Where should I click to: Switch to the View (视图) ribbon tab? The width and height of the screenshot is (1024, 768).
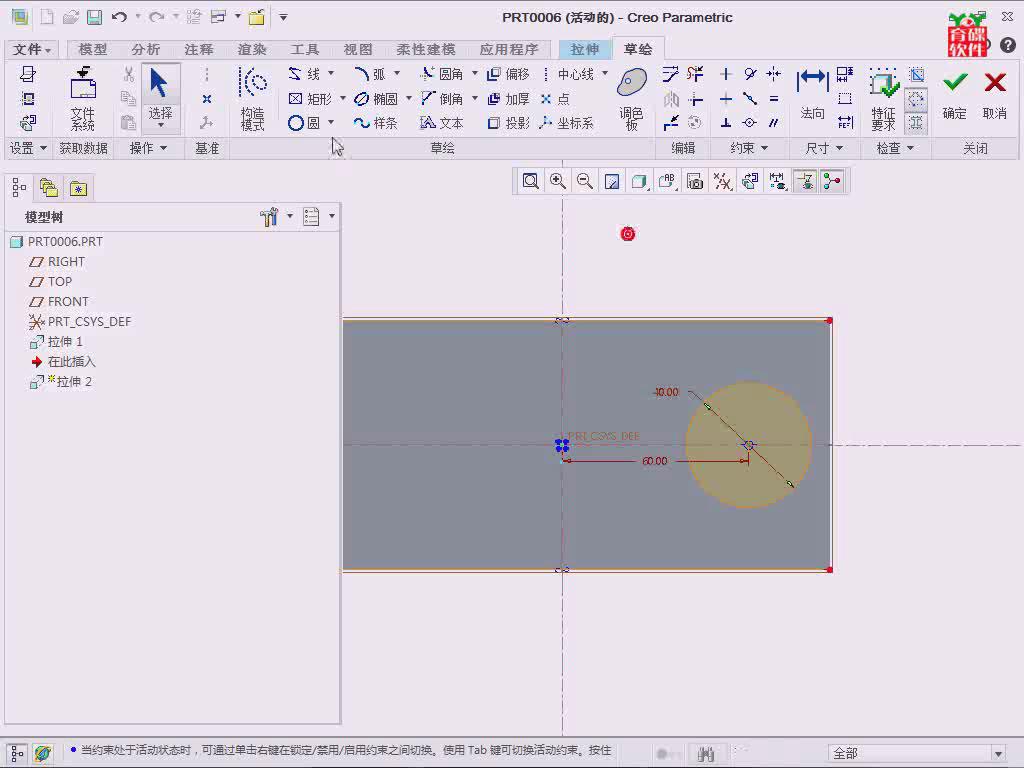(358, 50)
